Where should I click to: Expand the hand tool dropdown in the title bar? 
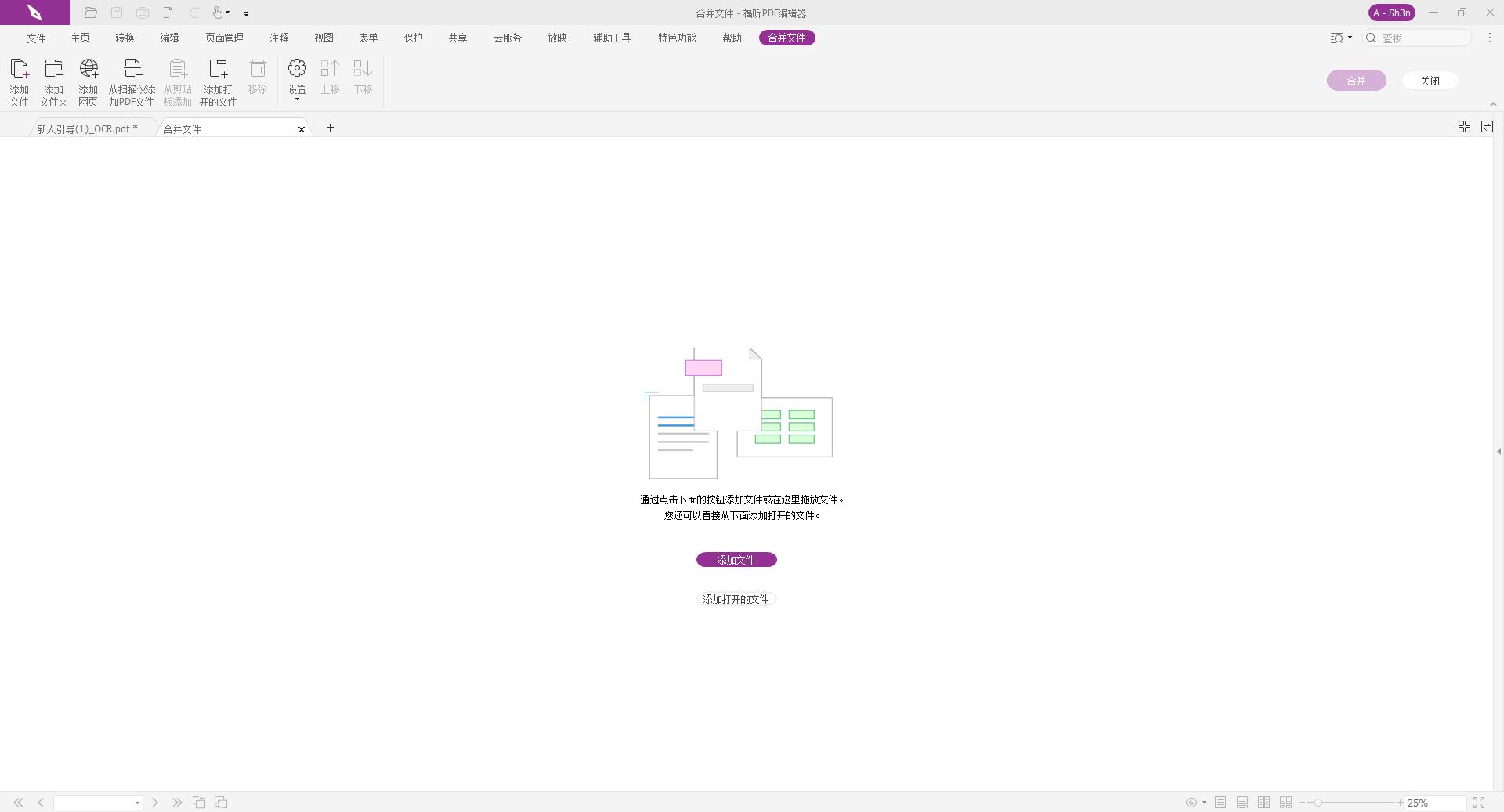pyautogui.click(x=228, y=13)
